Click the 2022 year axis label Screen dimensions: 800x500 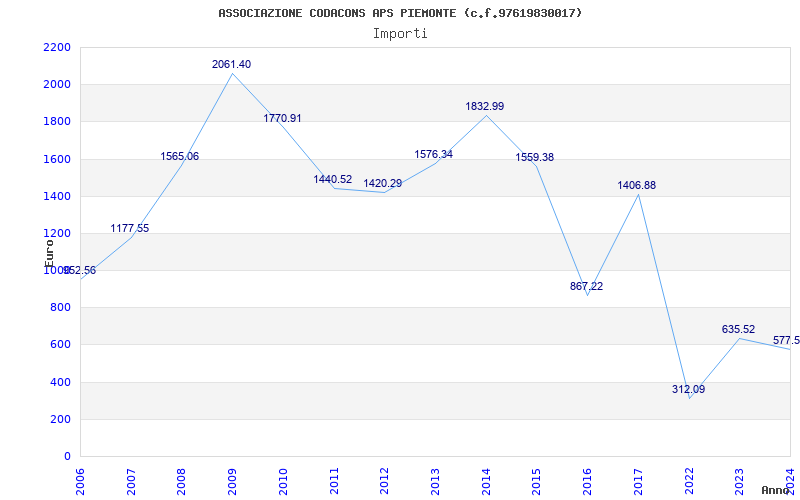(x=689, y=482)
